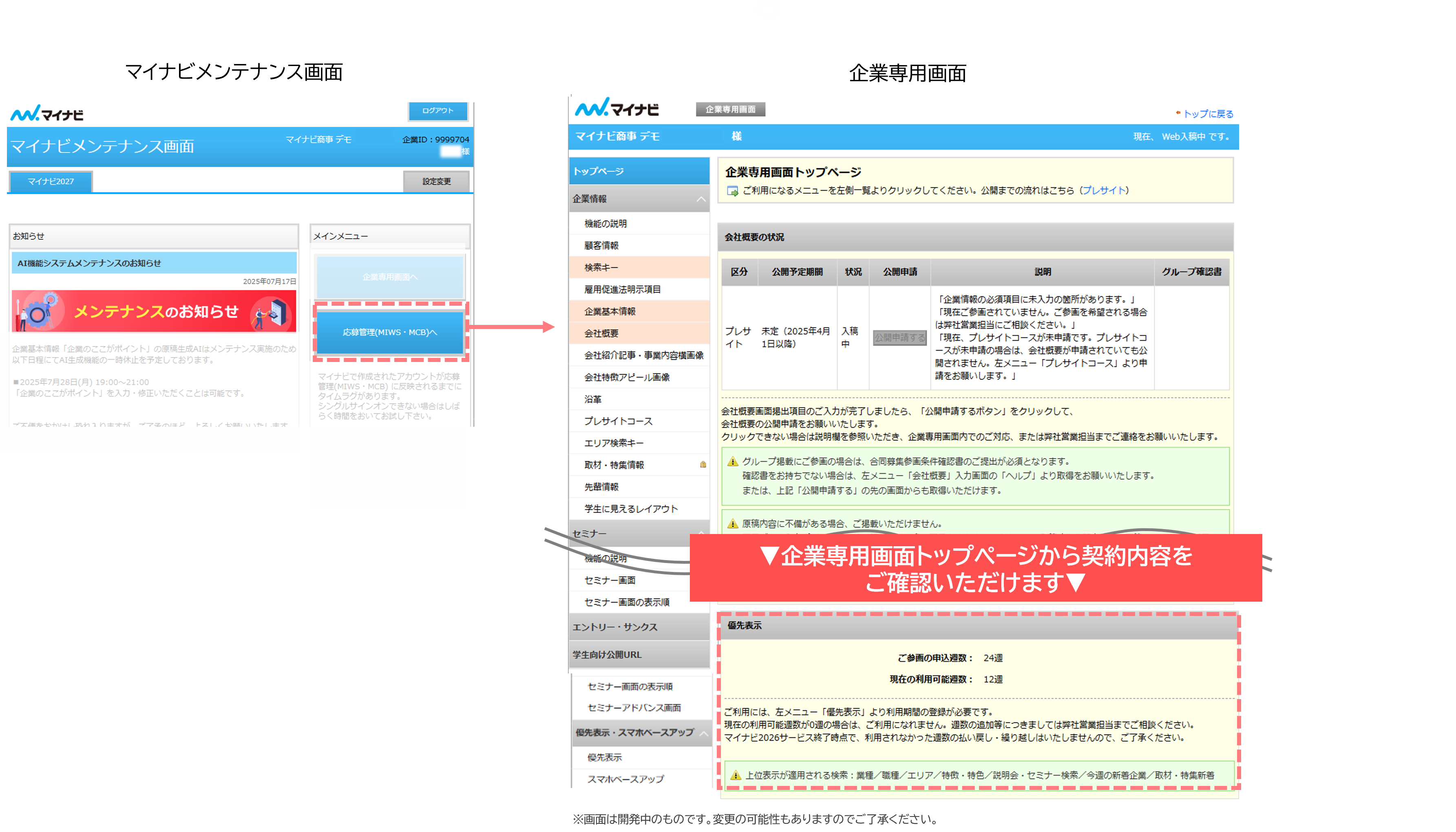Open トップページ in the left menu
The height and width of the screenshot is (832, 1456).
638,171
